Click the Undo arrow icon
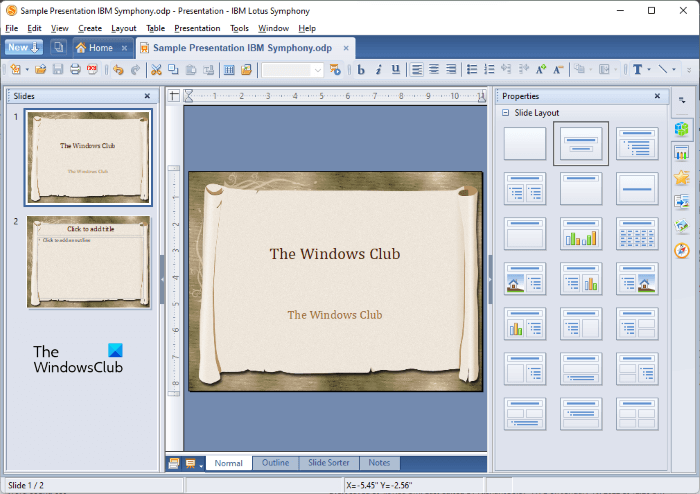Screen dimensions: 700x494 [118, 69]
